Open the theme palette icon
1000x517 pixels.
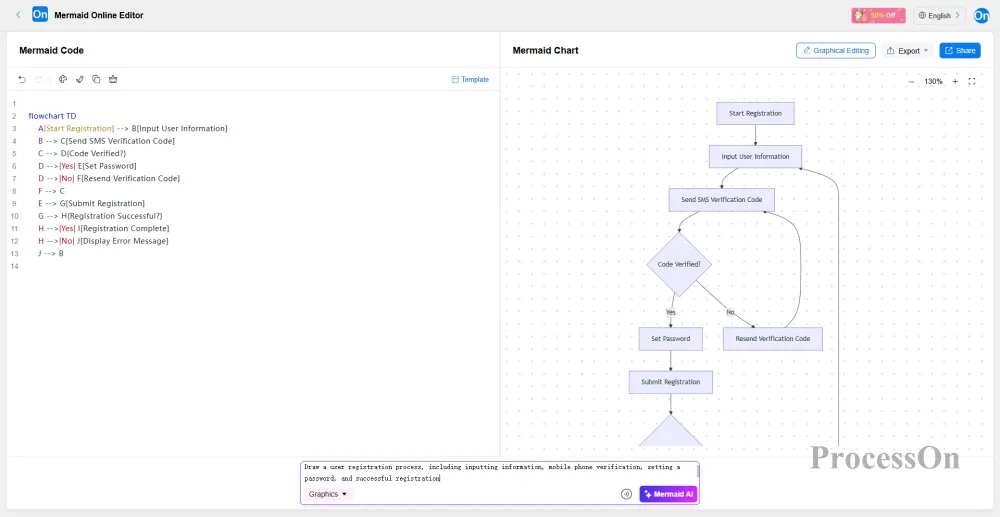(63, 79)
